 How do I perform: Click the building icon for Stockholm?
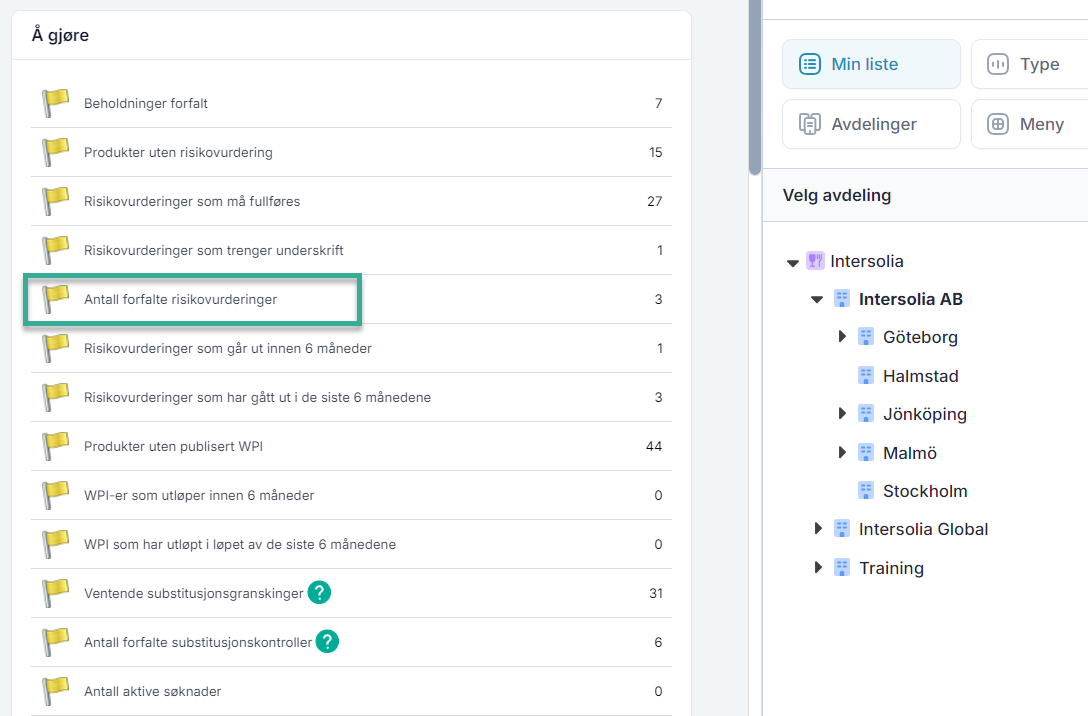(866, 491)
